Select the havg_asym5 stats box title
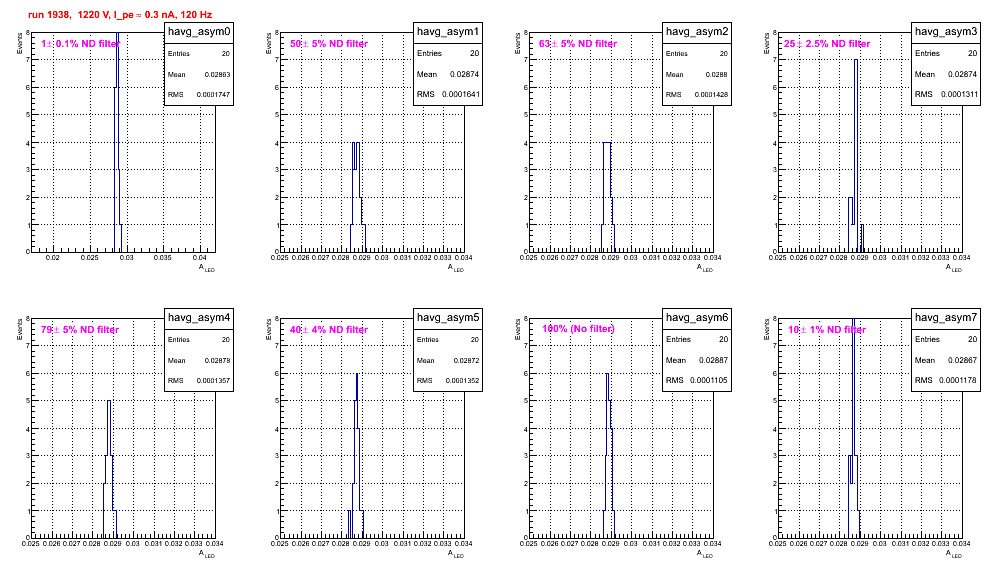Screen dimensions: 996x572 (448, 318)
